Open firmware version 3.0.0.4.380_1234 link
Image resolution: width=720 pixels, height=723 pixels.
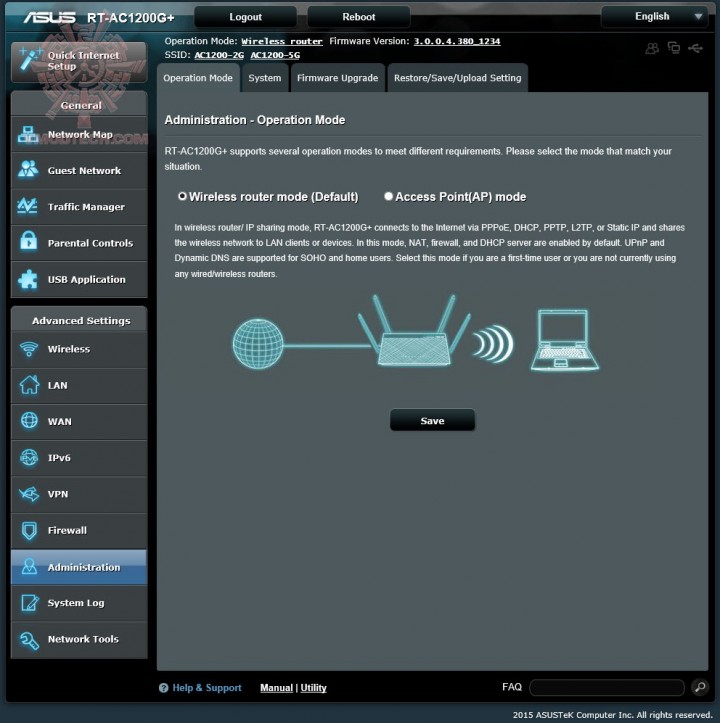pos(457,41)
